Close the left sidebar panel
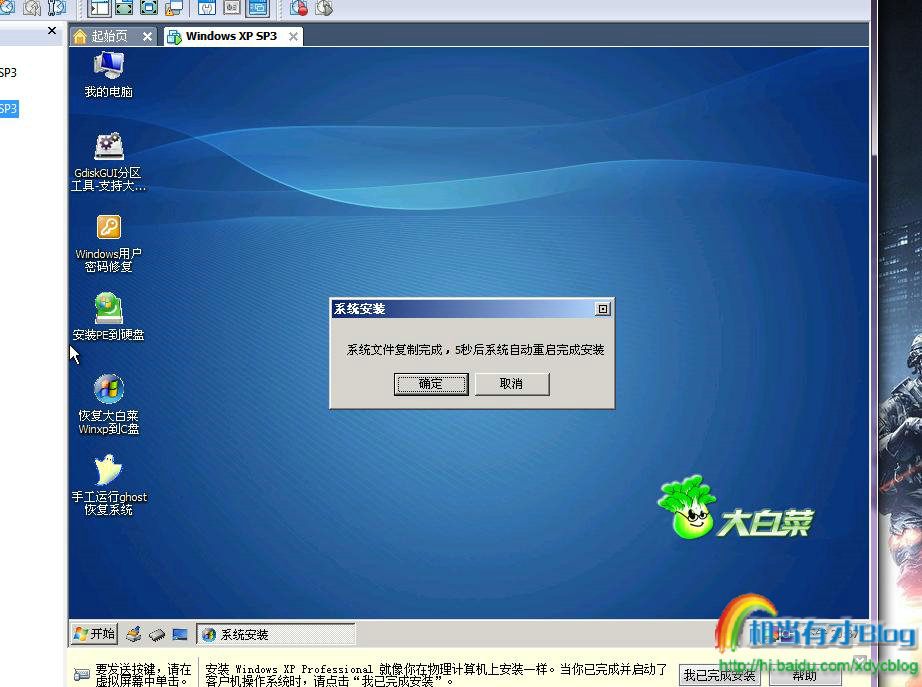The image size is (922, 687). coord(52,31)
